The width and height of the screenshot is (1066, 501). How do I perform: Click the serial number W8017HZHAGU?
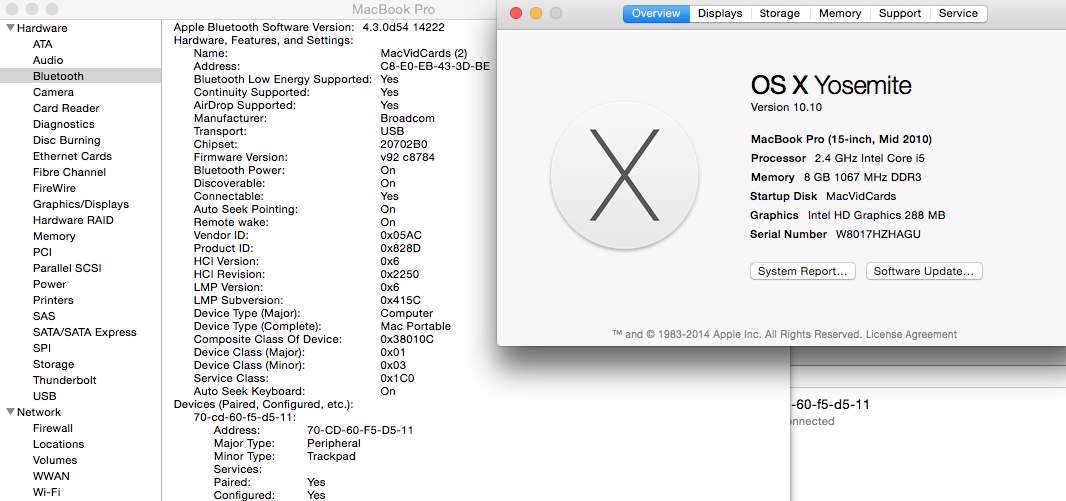pyautogui.click(x=878, y=235)
